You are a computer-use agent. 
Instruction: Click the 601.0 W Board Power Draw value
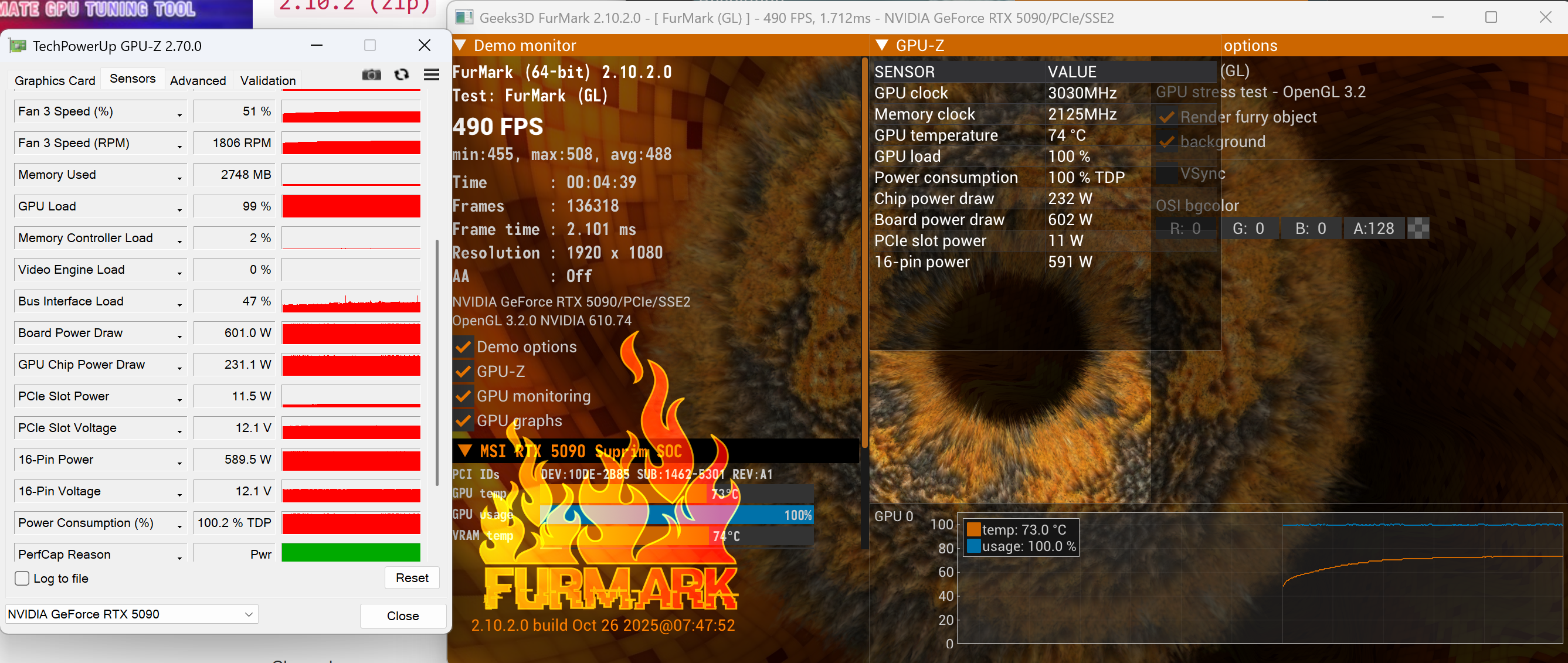coord(235,333)
